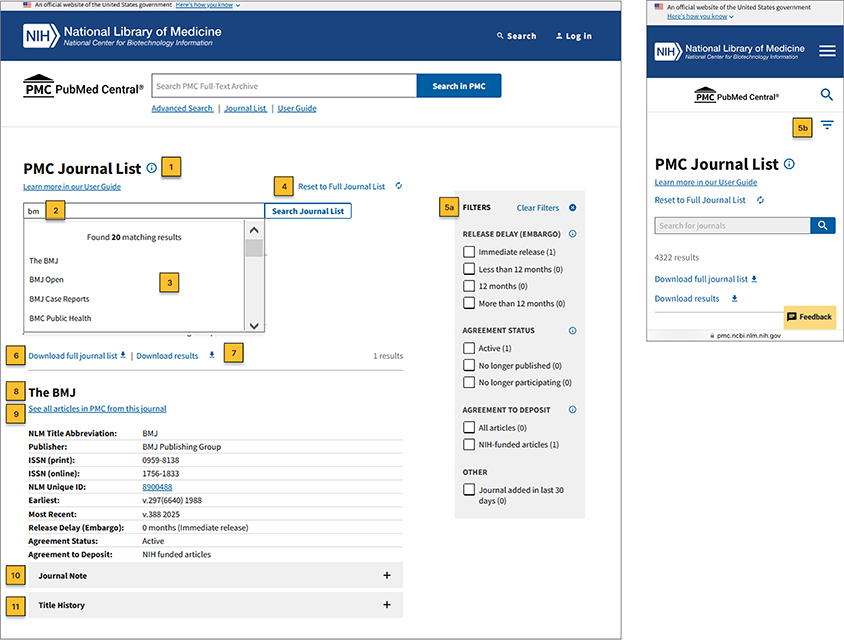Open the User Guide link under search bar

pos(297,108)
